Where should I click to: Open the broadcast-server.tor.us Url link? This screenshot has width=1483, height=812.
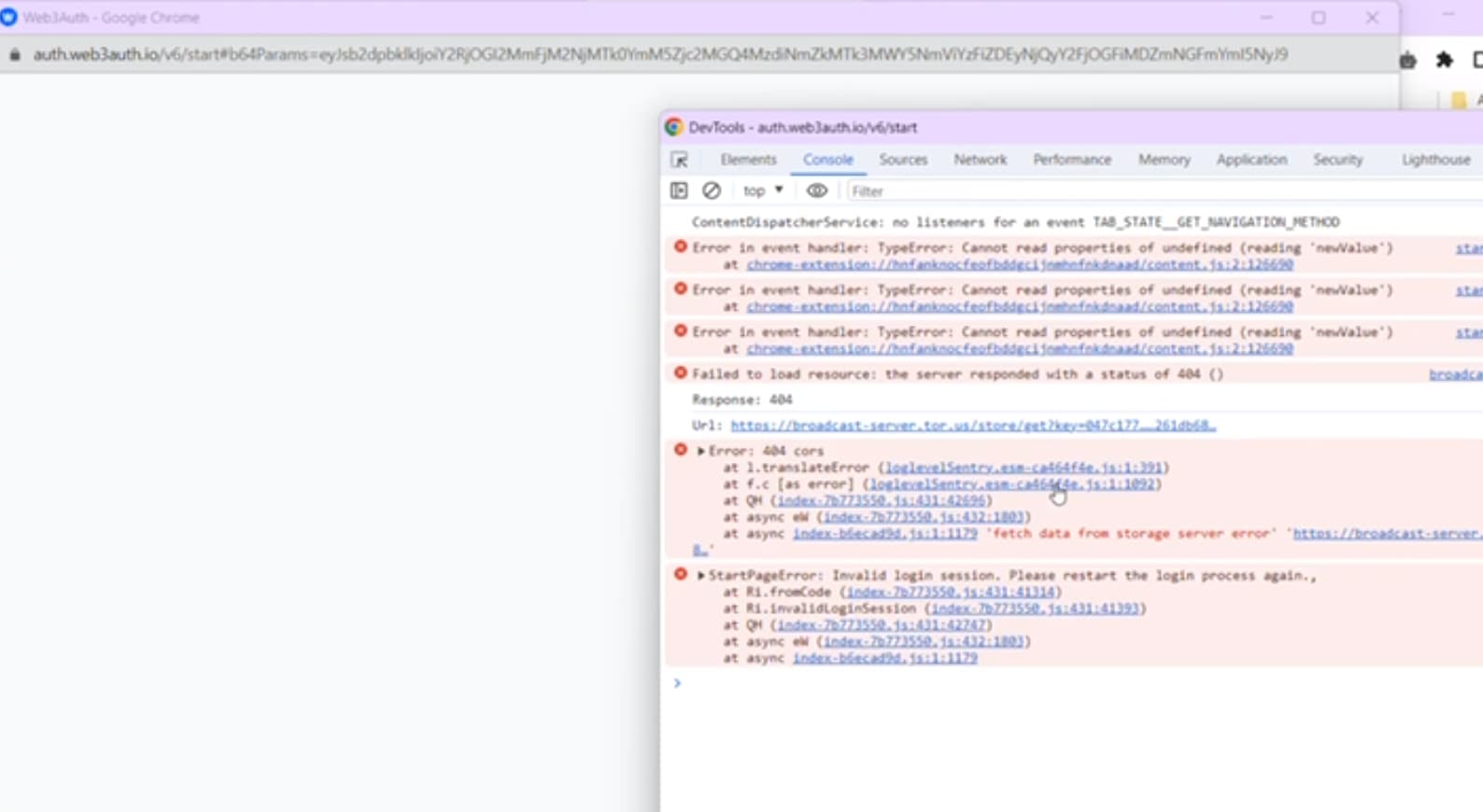click(x=973, y=426)
